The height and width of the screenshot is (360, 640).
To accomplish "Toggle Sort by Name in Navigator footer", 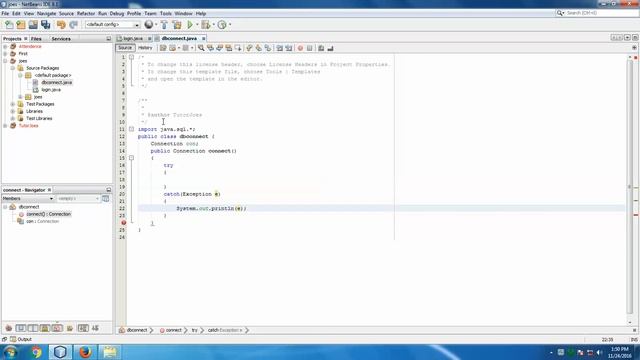I will click(x=83, y=328).
